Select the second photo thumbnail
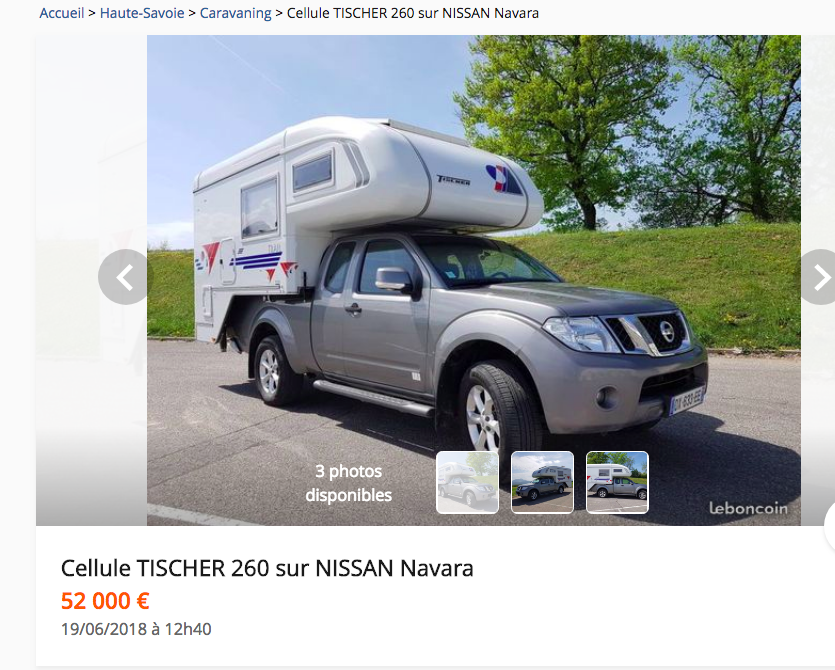This screenshot has width=835, height=670. (x=542, y=483)
